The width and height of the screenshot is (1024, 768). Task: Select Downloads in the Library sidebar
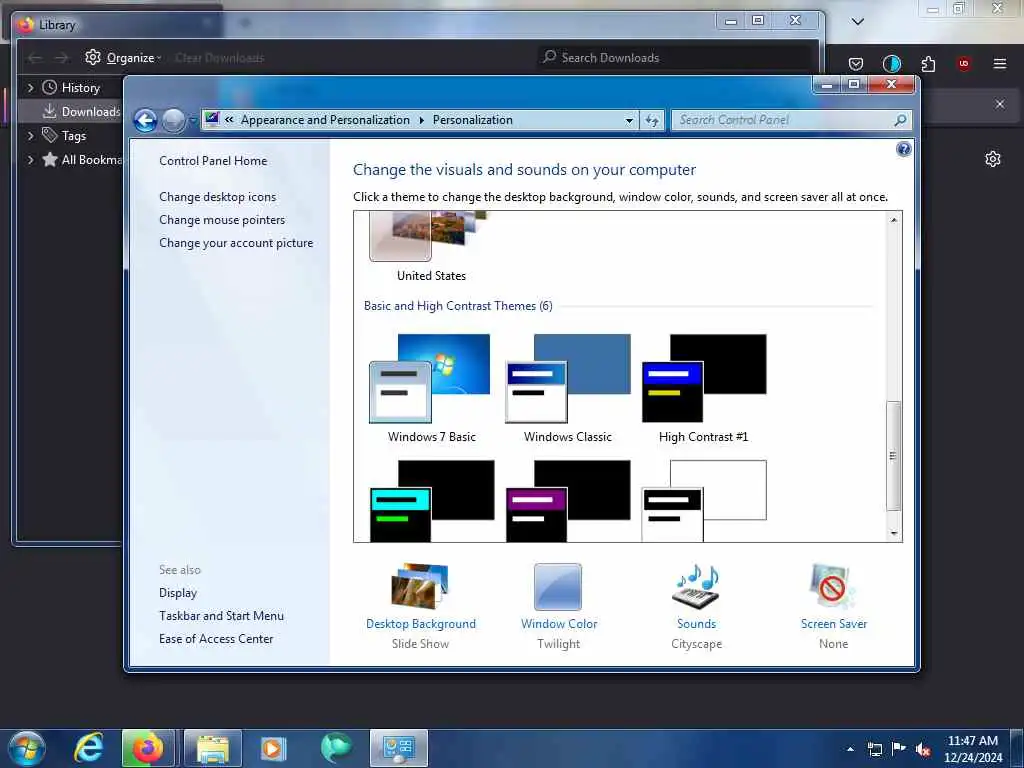coord(82,112)
